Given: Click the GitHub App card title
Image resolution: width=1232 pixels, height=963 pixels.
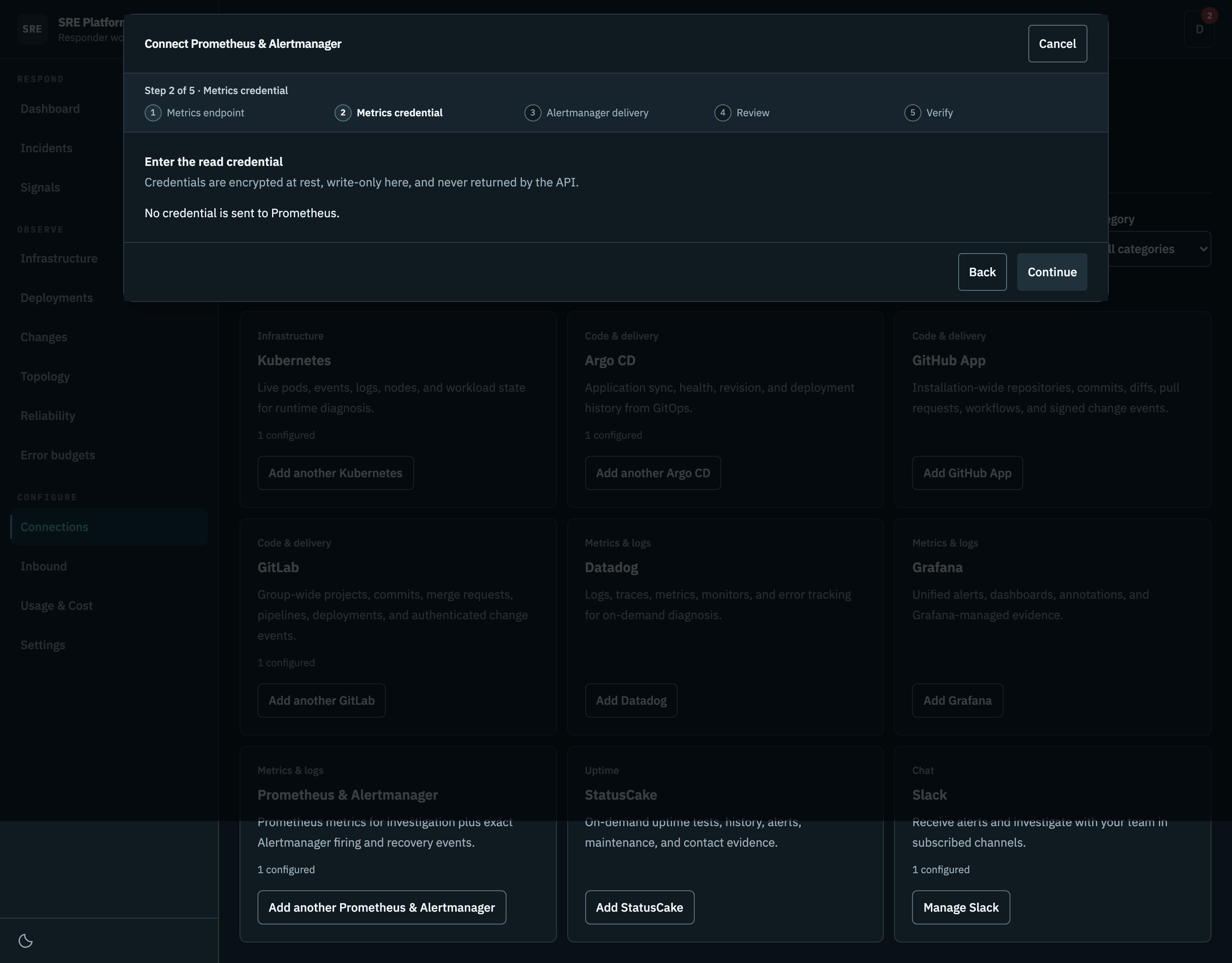Looking at the screenshot, I should tap(949, 361).
